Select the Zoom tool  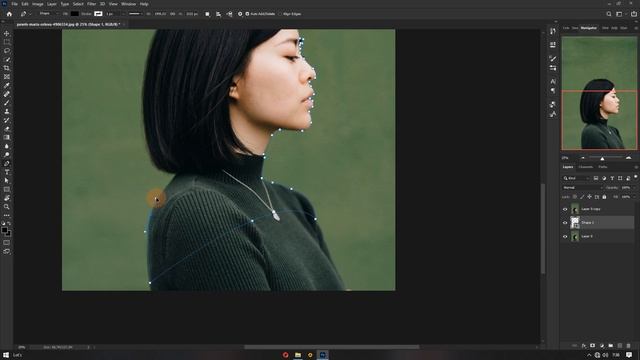[7, 207]
